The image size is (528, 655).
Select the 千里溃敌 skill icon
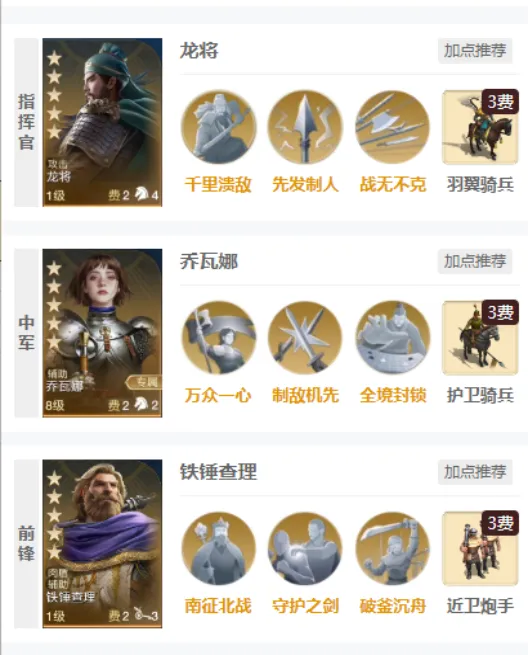[x=218, y=127]
